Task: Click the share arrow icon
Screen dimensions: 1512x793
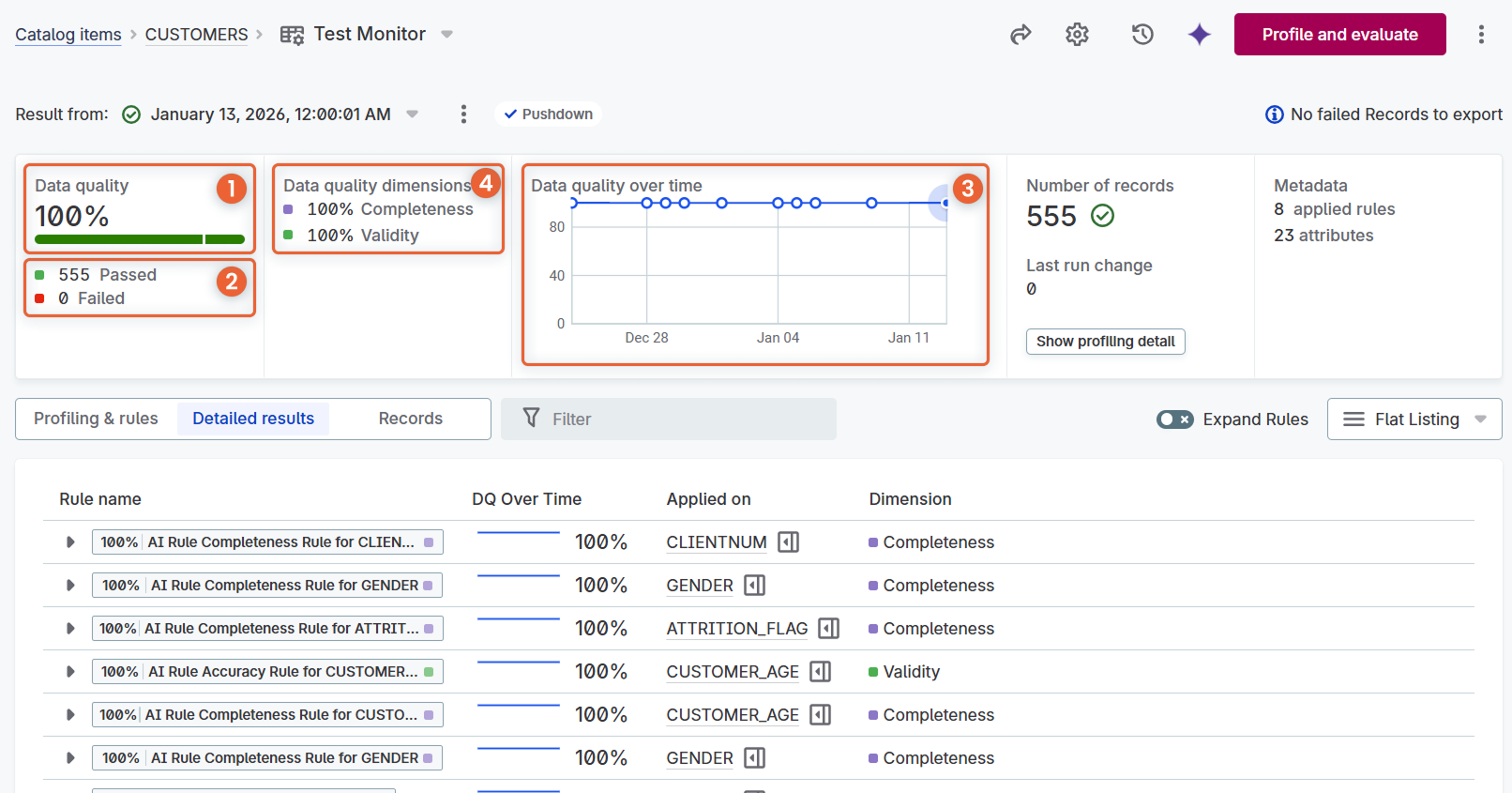Action: 1021,35
